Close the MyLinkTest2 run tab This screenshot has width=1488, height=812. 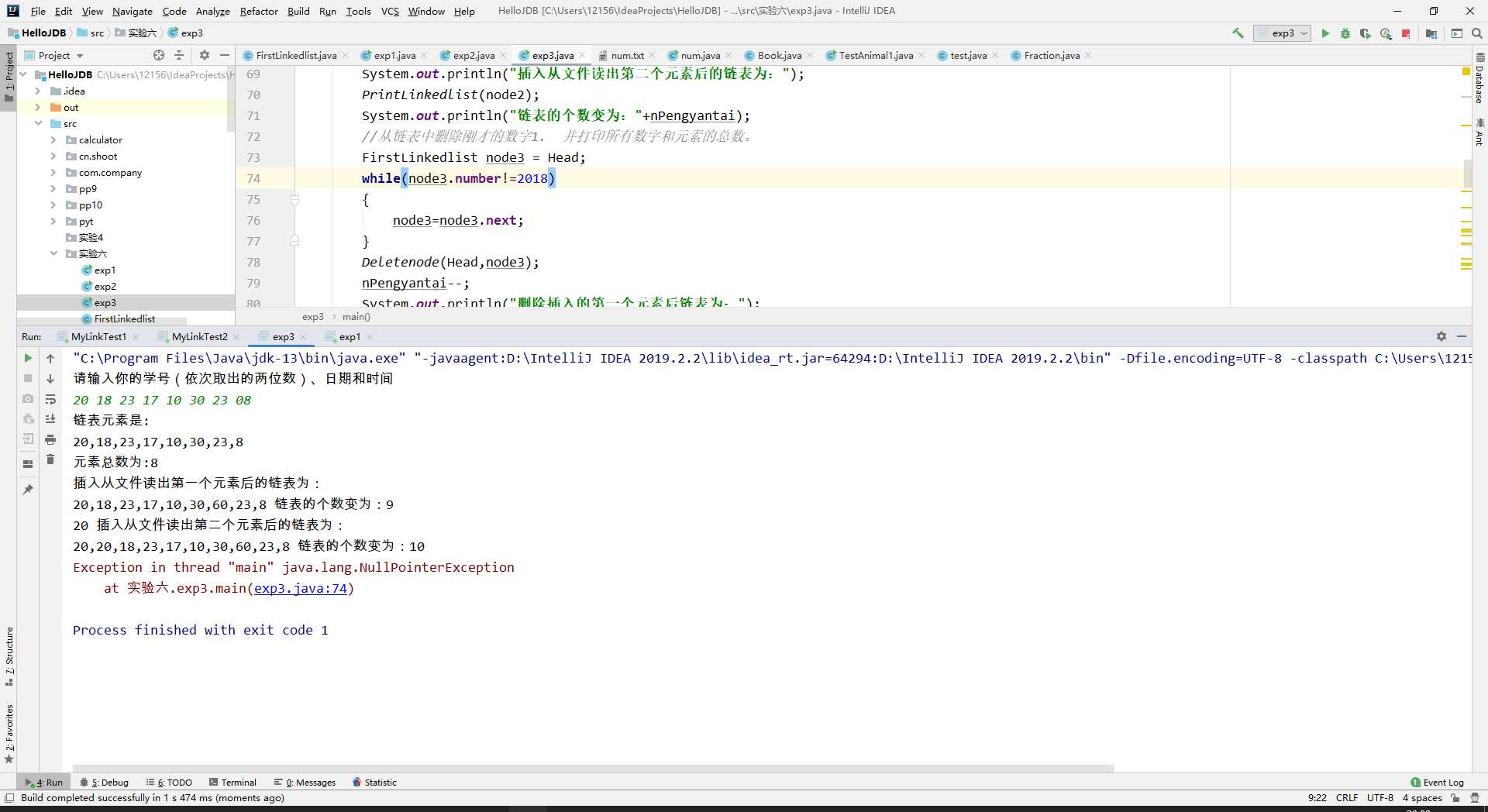[236, 336]
